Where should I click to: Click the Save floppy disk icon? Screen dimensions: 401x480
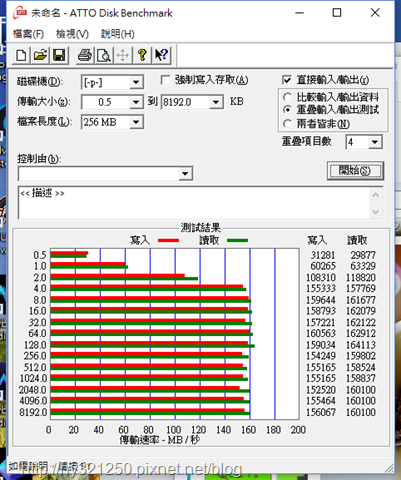click(x=59, y=55)
